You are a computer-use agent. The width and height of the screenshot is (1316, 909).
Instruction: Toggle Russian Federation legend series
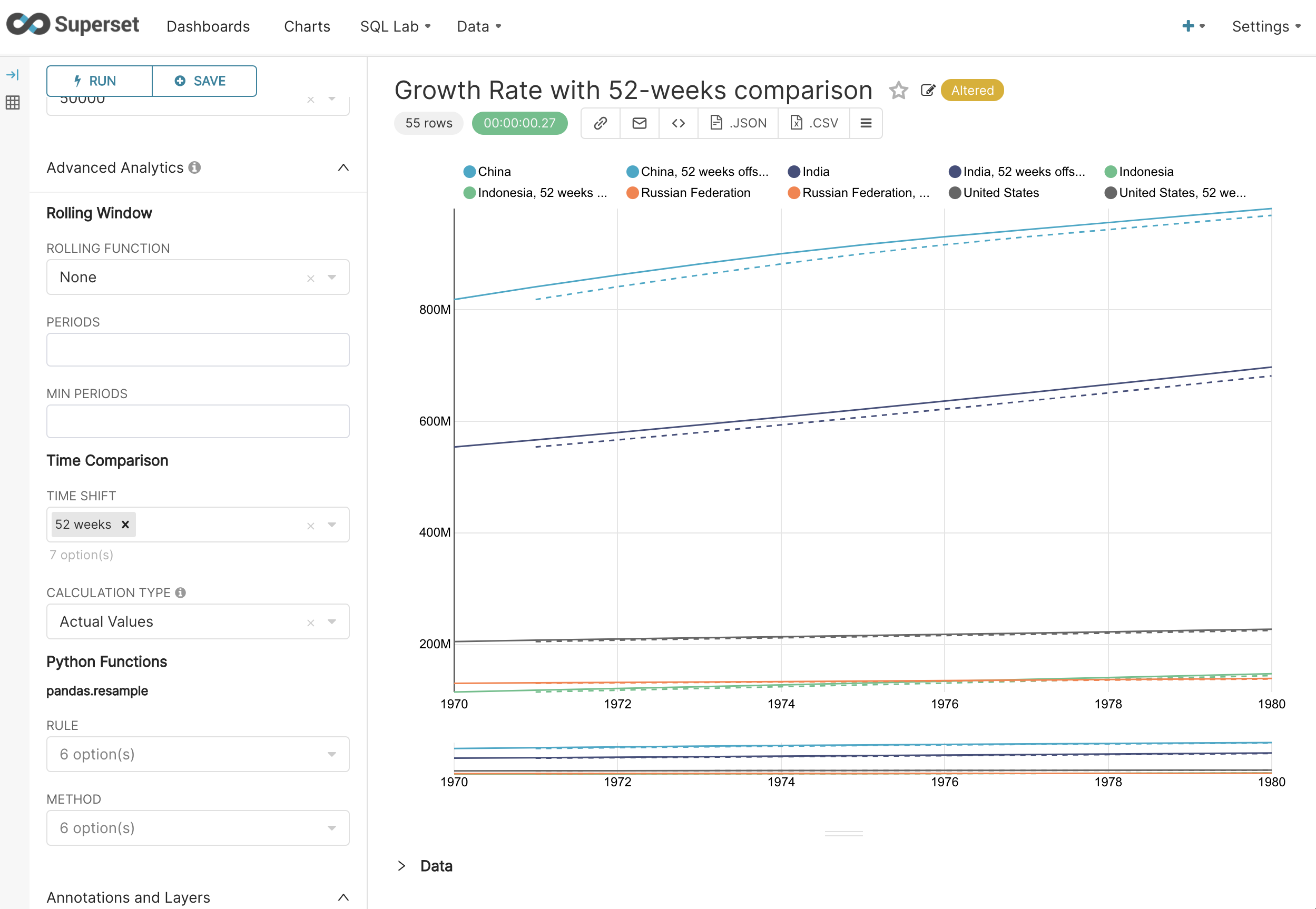[688, 193]
